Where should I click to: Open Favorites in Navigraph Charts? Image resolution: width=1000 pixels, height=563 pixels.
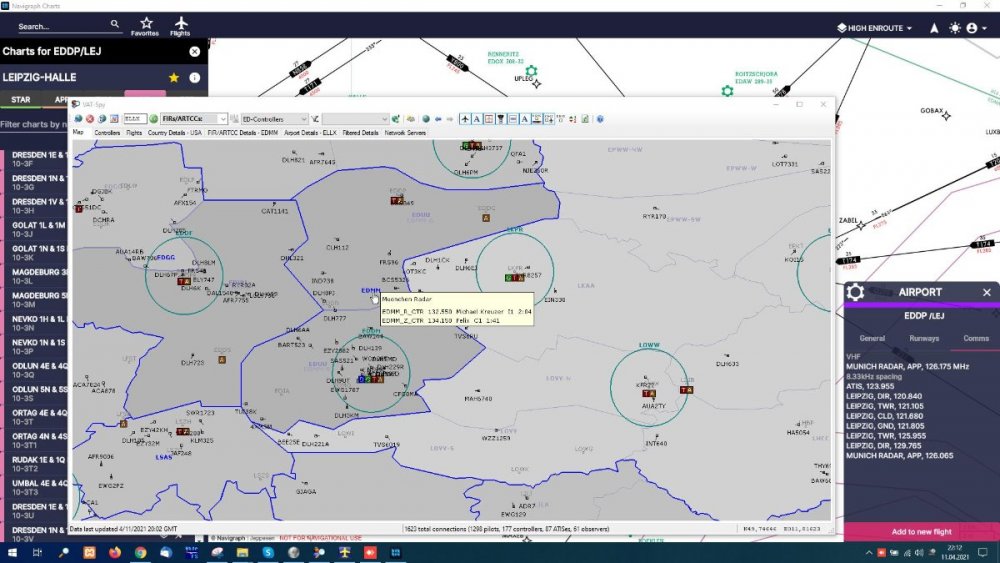click(146, 25)
